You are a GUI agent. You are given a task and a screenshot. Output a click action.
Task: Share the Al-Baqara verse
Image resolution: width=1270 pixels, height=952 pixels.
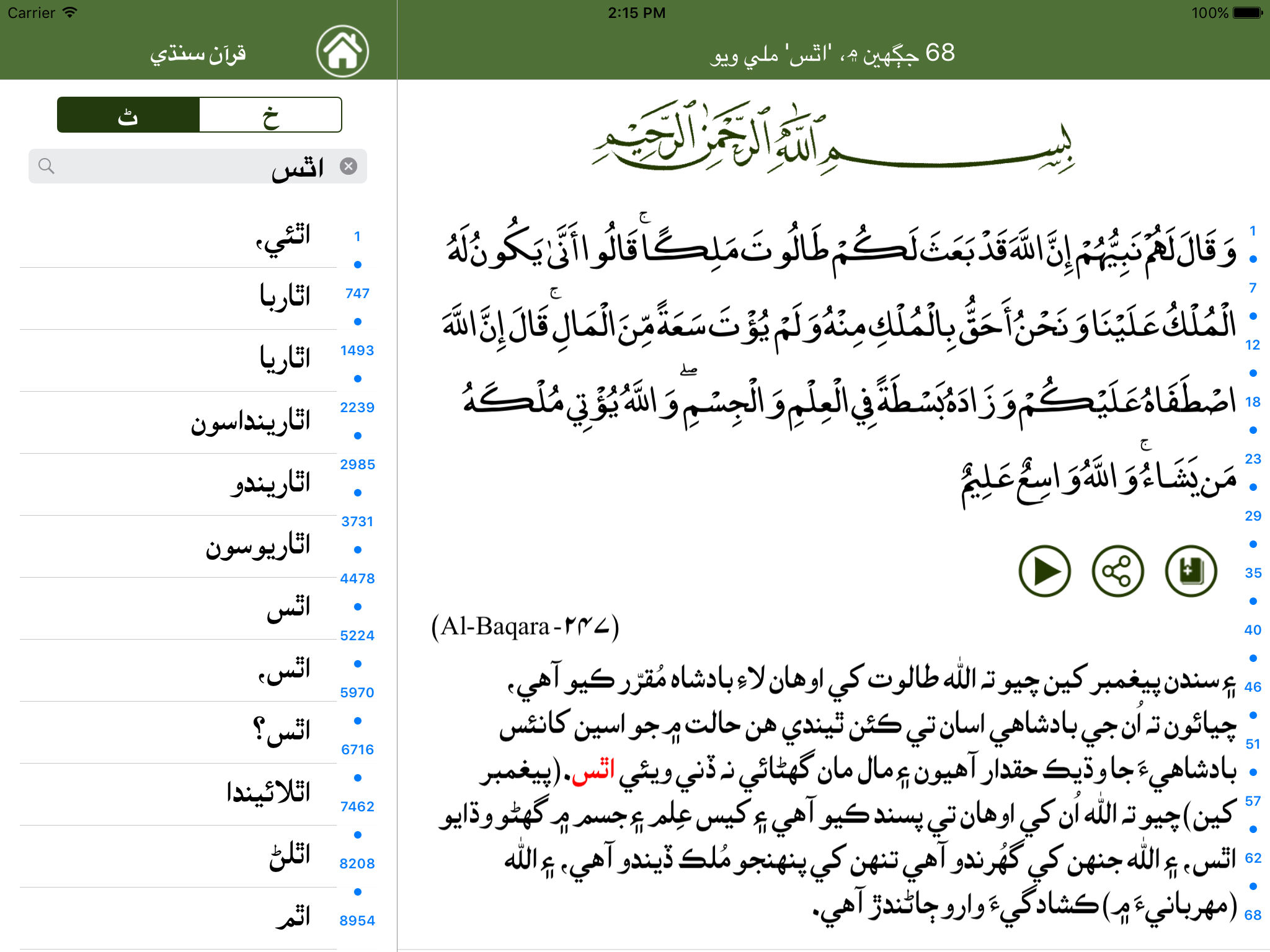coord(1117,571)
